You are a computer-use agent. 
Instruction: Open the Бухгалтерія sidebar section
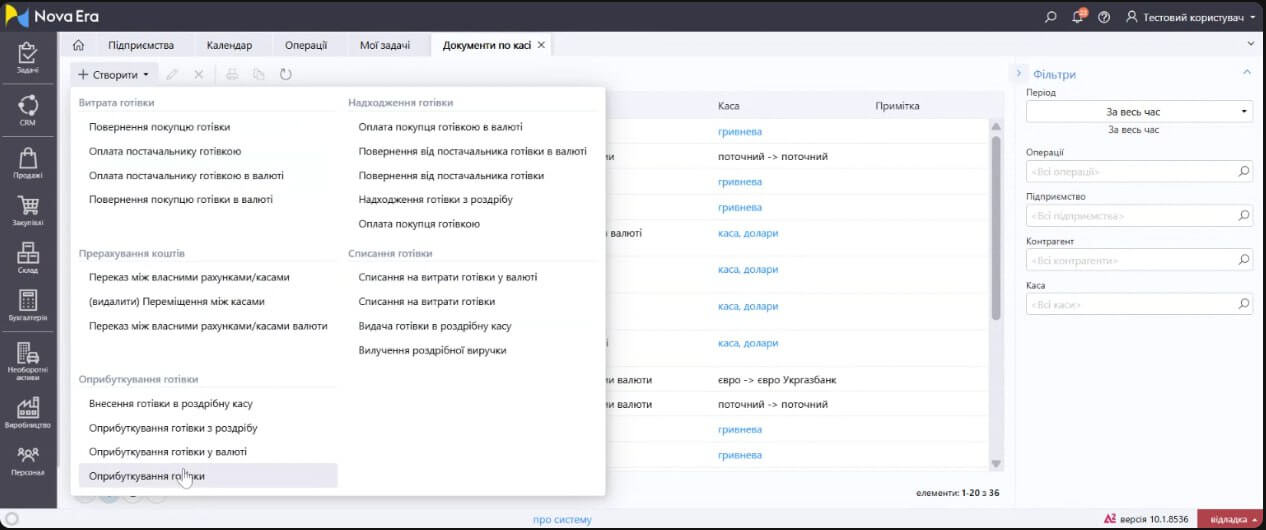(x=28, y=306)
